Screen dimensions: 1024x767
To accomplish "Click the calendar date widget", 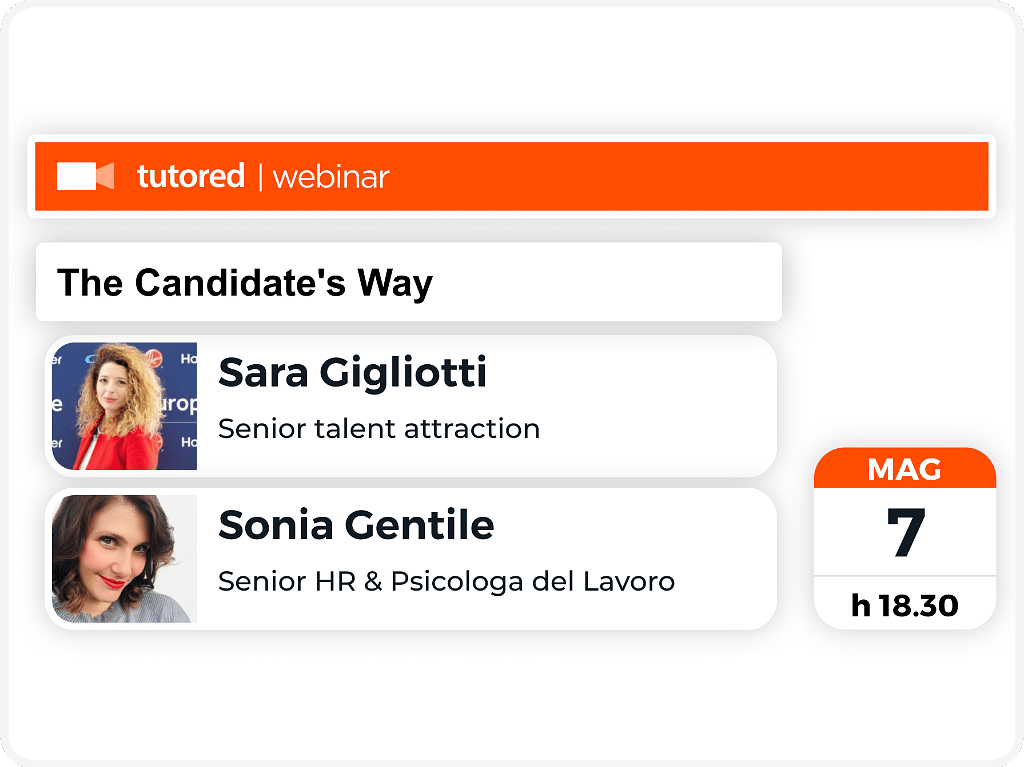I will coord(905,538).
